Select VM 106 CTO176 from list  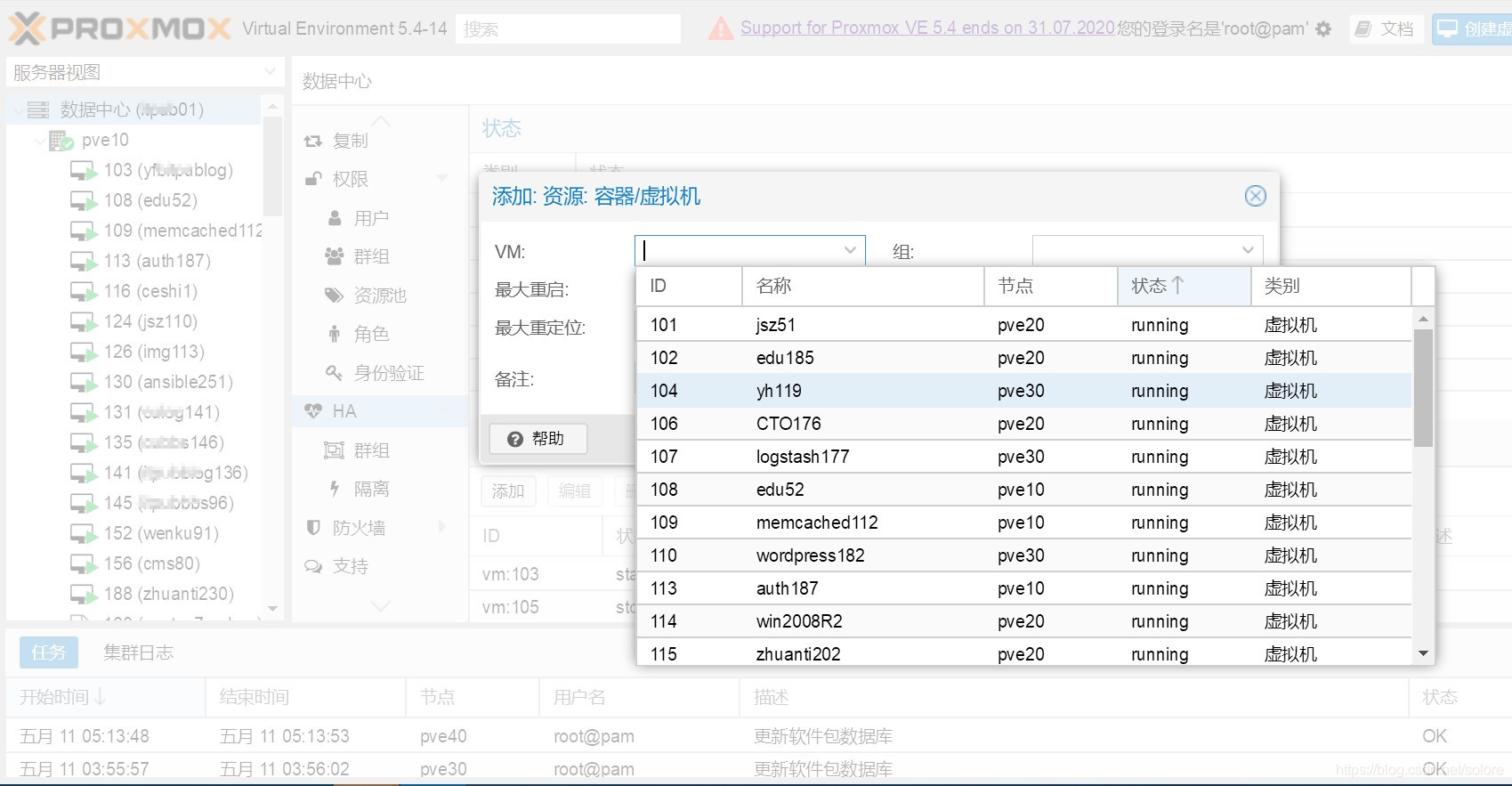1024,424
